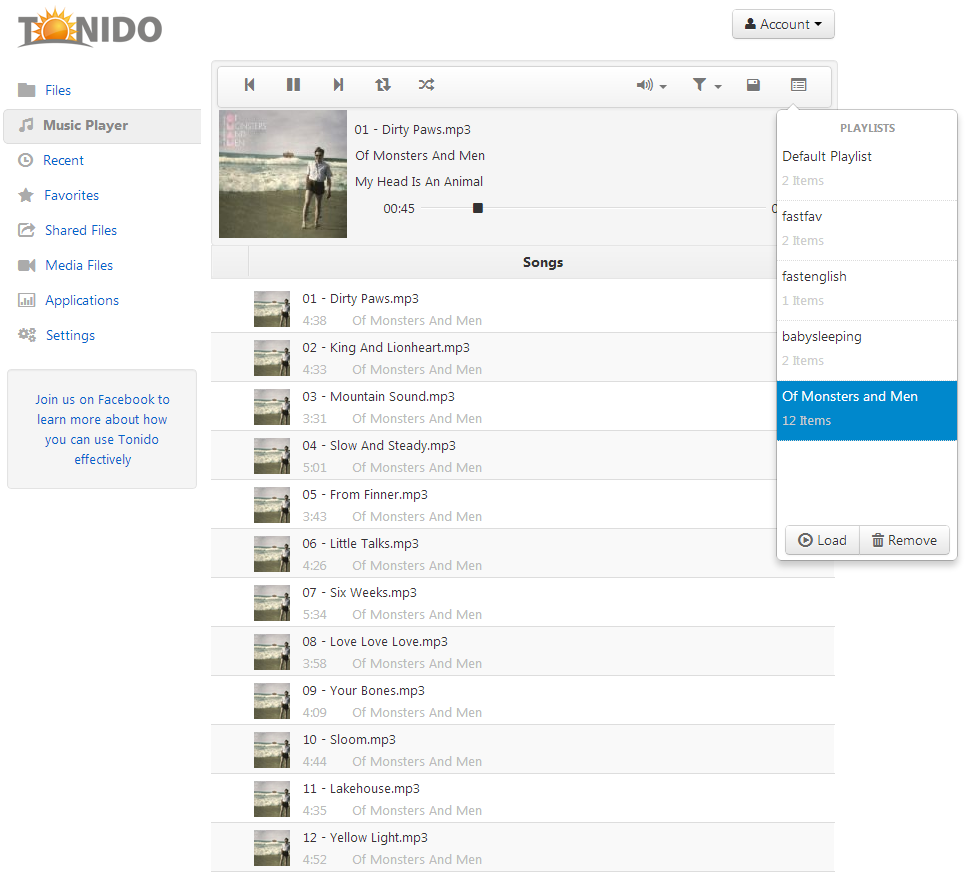
Task: Select the fastfav playlist
Action: click(x=867, y=228)
